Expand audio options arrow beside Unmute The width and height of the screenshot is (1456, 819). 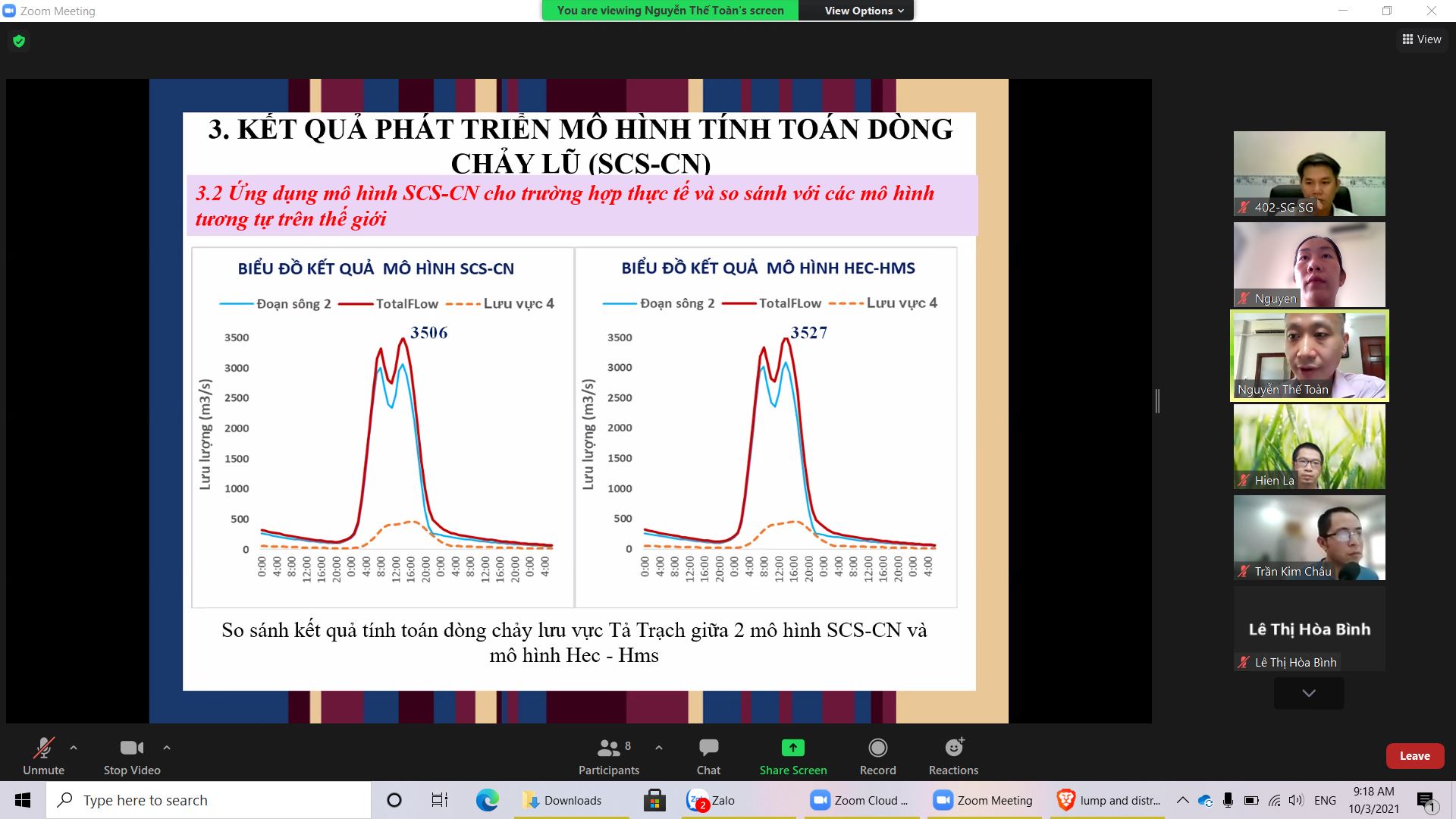point(74,748)
